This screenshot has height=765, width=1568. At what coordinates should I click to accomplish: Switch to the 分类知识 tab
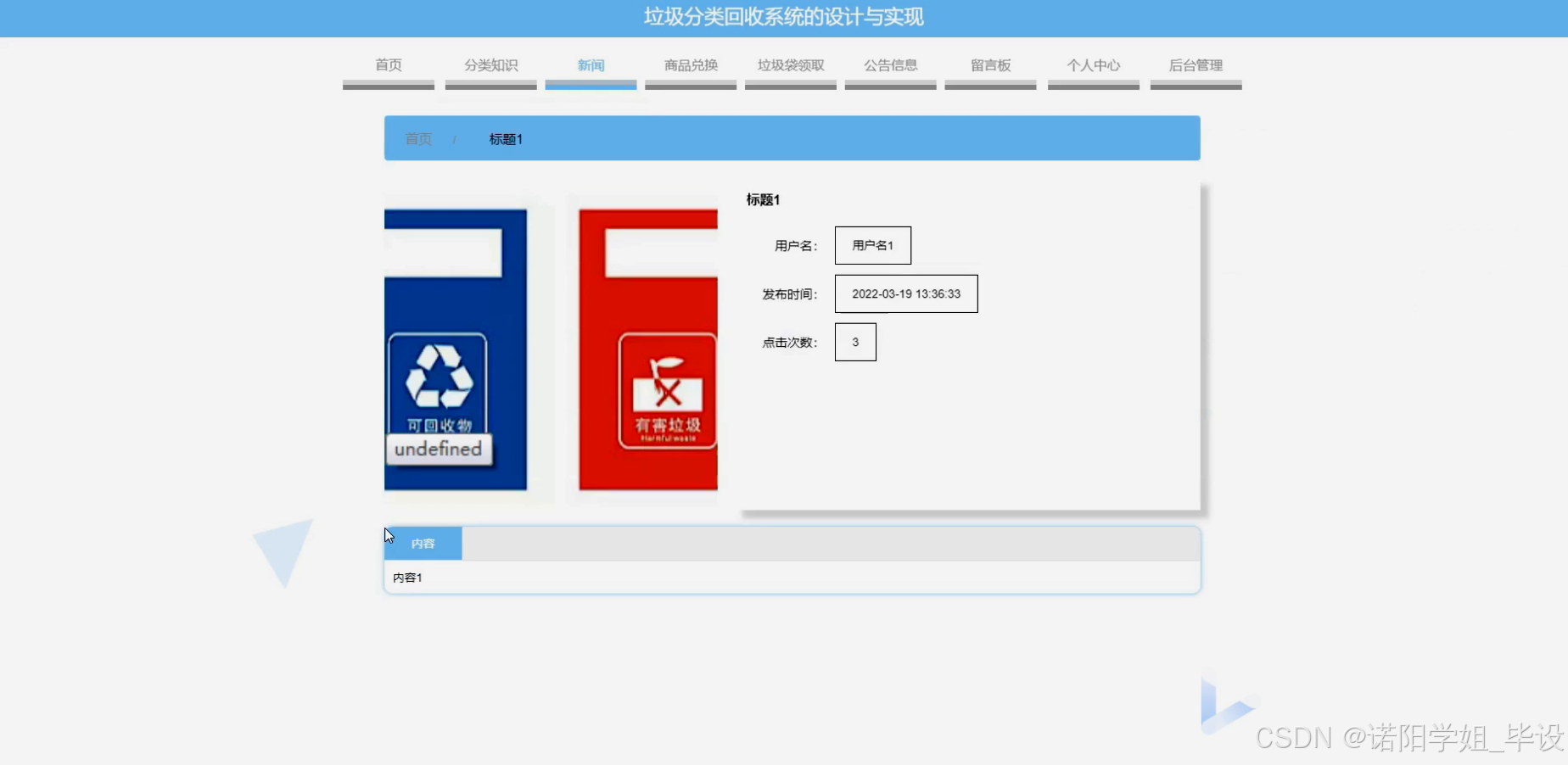click(490, 65)
